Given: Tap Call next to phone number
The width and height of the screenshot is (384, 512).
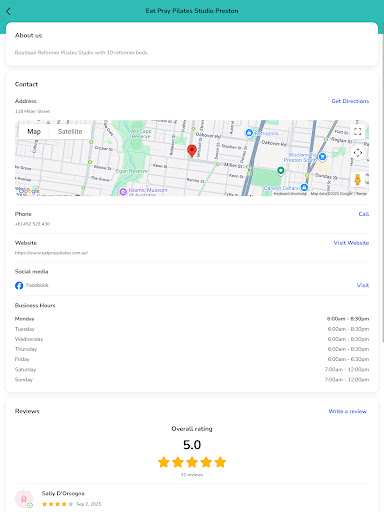Looking at the screenshot, I should (364, 214).
